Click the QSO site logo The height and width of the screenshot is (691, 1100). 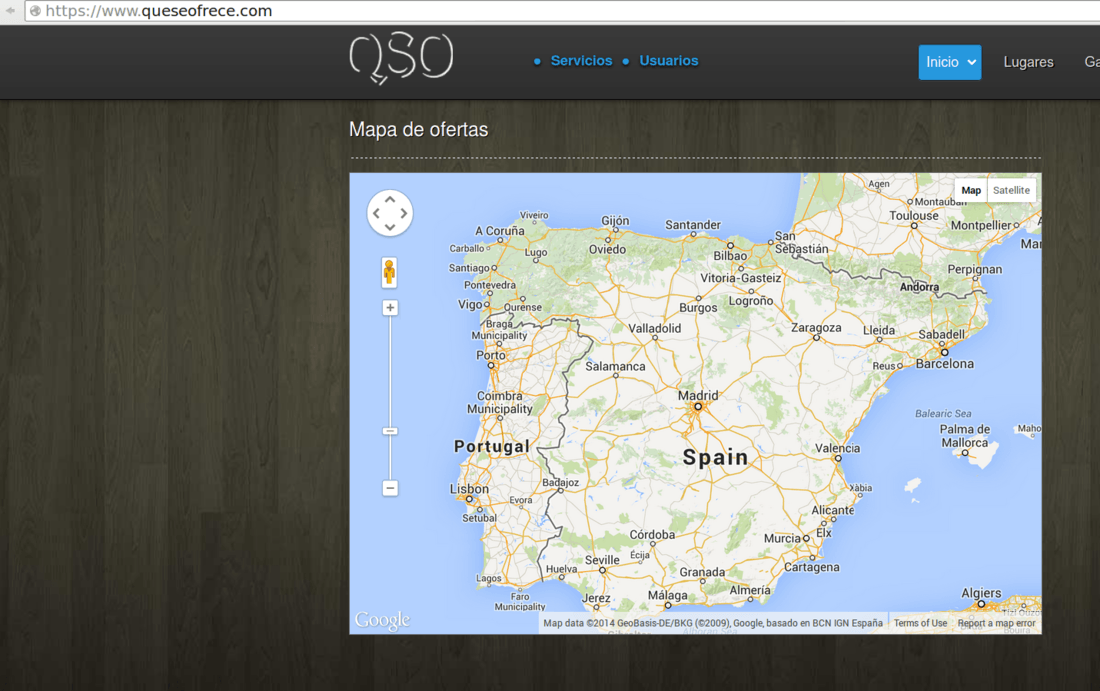tap(401, 59)
